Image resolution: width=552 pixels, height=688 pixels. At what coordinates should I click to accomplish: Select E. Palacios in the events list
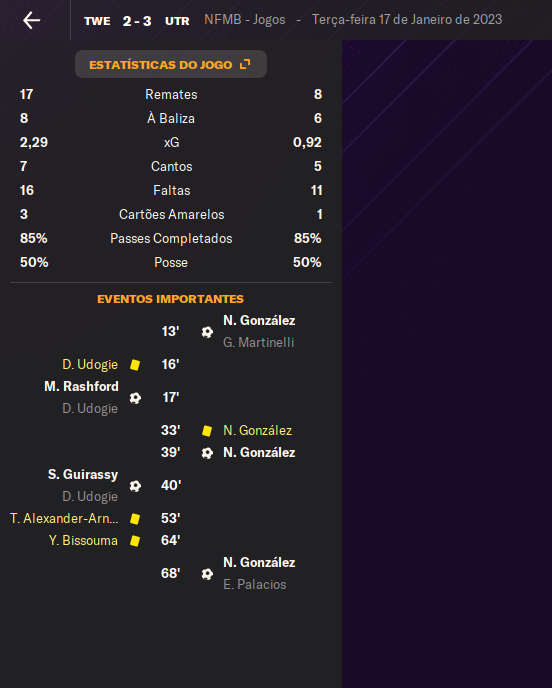tap(255, 584)
